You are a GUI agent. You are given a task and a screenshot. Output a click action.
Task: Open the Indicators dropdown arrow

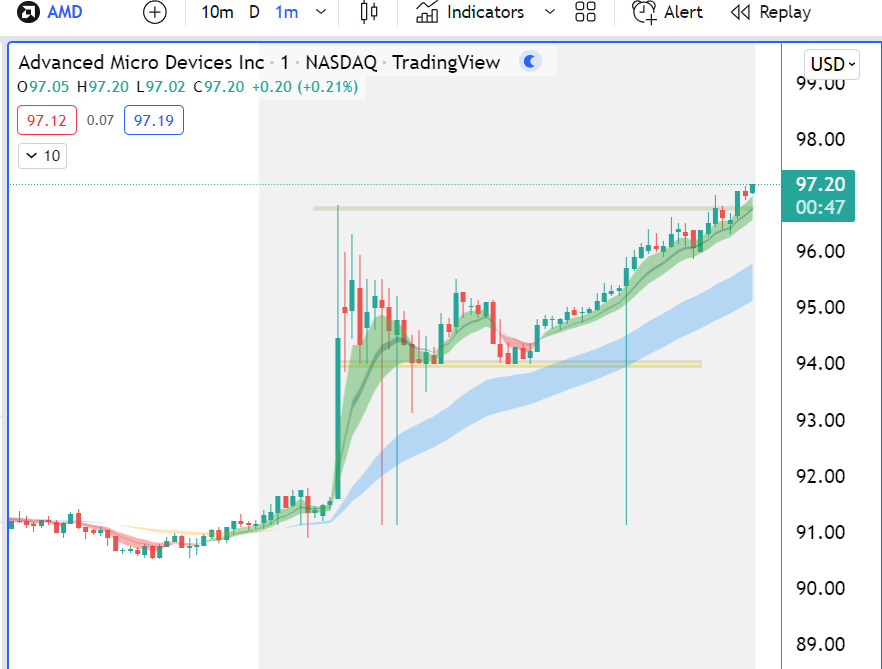tap(548, 13)
